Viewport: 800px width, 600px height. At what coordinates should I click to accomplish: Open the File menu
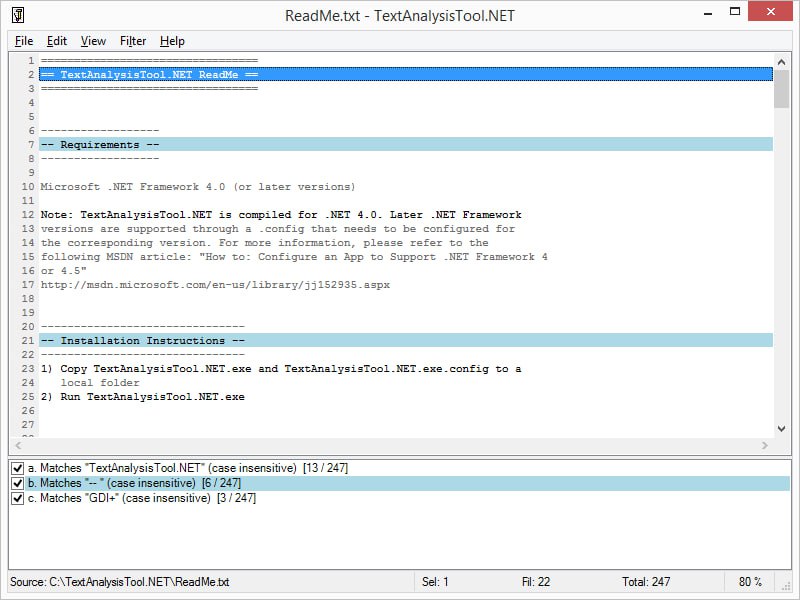click(24, 41)
